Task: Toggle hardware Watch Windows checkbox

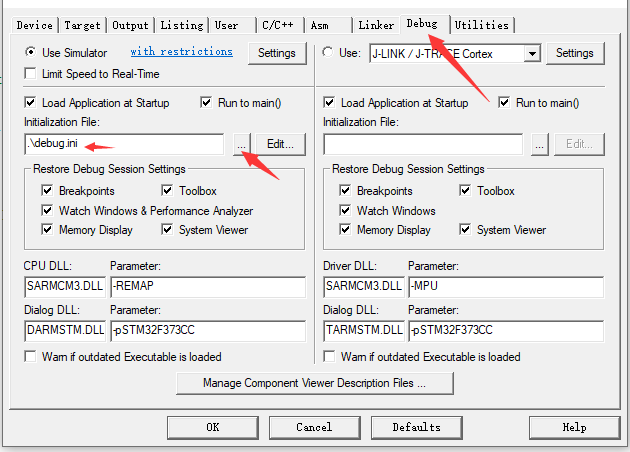Action: (x=345, y=210)
